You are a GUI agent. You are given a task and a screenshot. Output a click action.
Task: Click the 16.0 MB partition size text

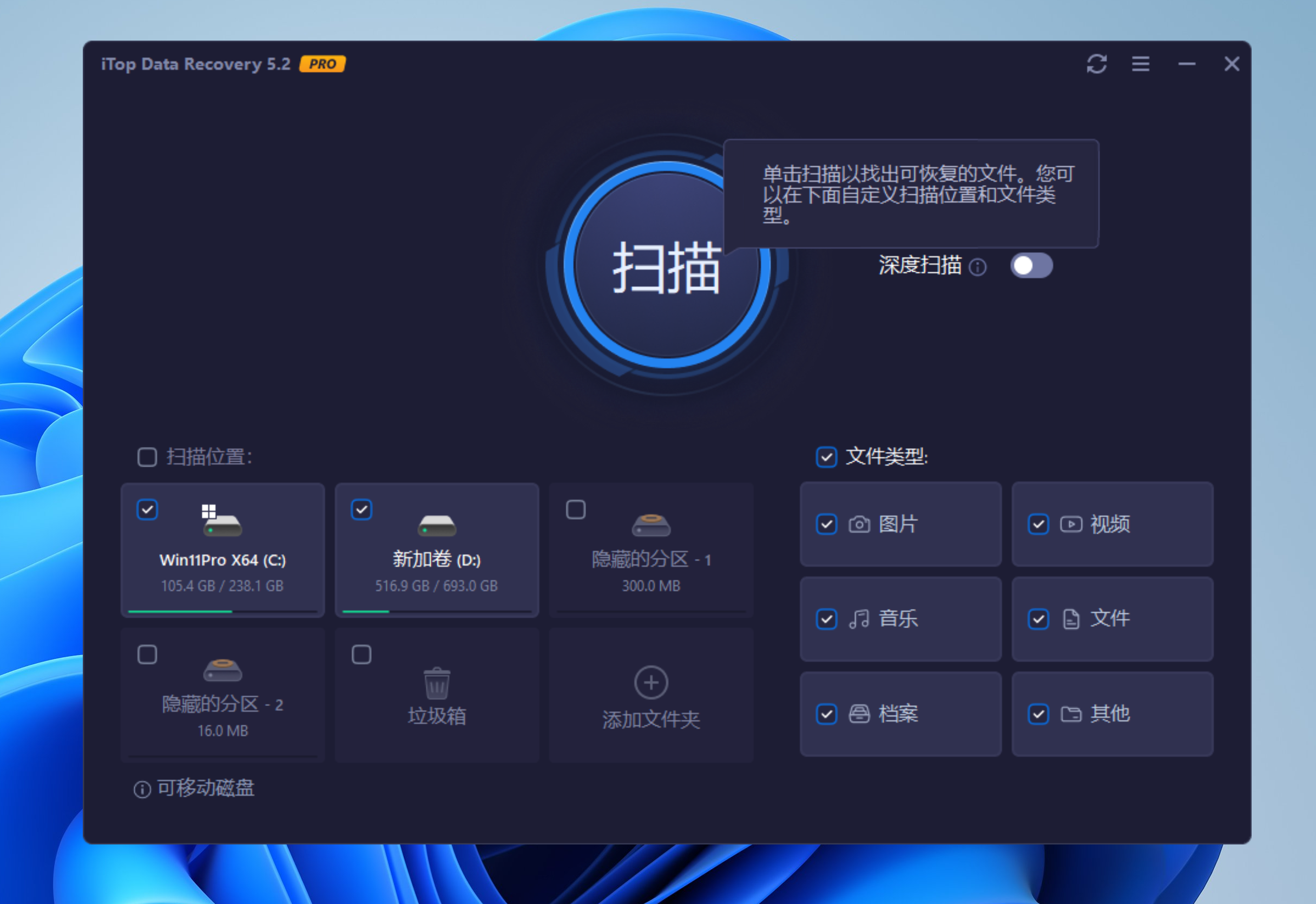(222, 731)
